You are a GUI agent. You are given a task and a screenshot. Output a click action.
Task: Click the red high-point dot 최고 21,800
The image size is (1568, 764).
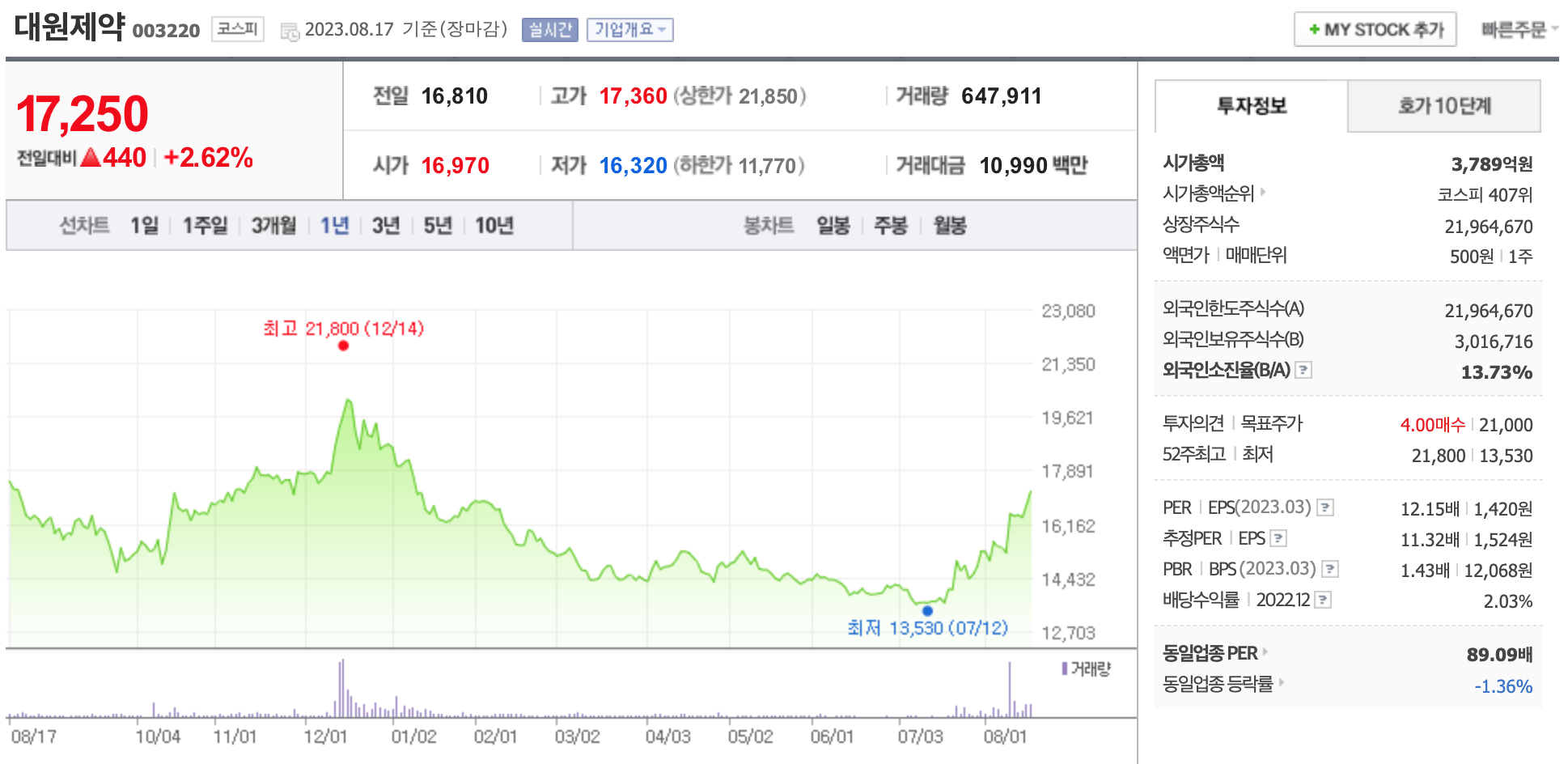point(343,346)
